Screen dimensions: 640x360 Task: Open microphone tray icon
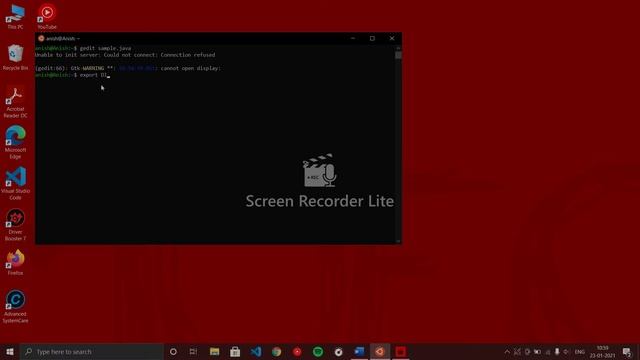[557, 351]
